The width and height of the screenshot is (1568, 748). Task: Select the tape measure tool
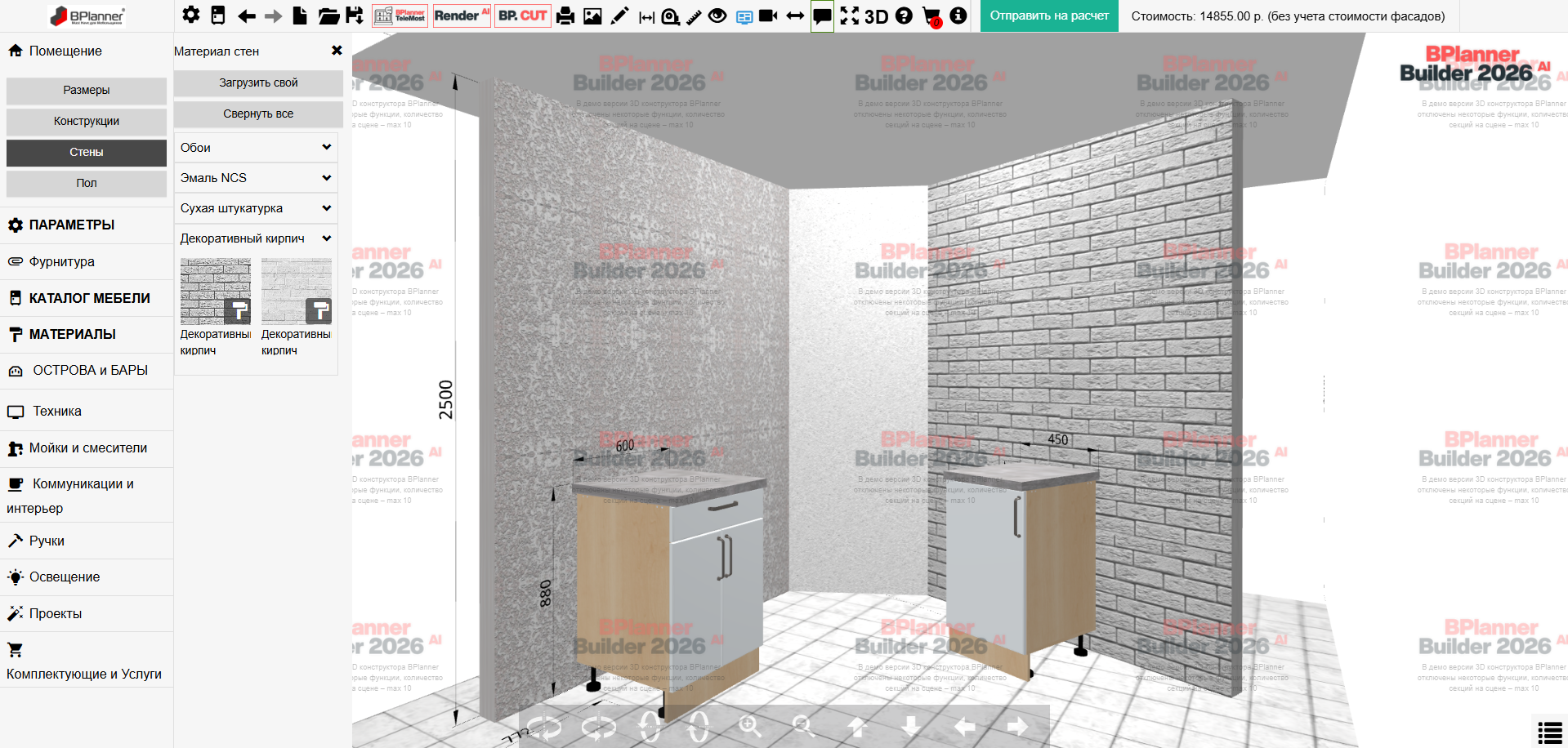click(x=670, y=16)
